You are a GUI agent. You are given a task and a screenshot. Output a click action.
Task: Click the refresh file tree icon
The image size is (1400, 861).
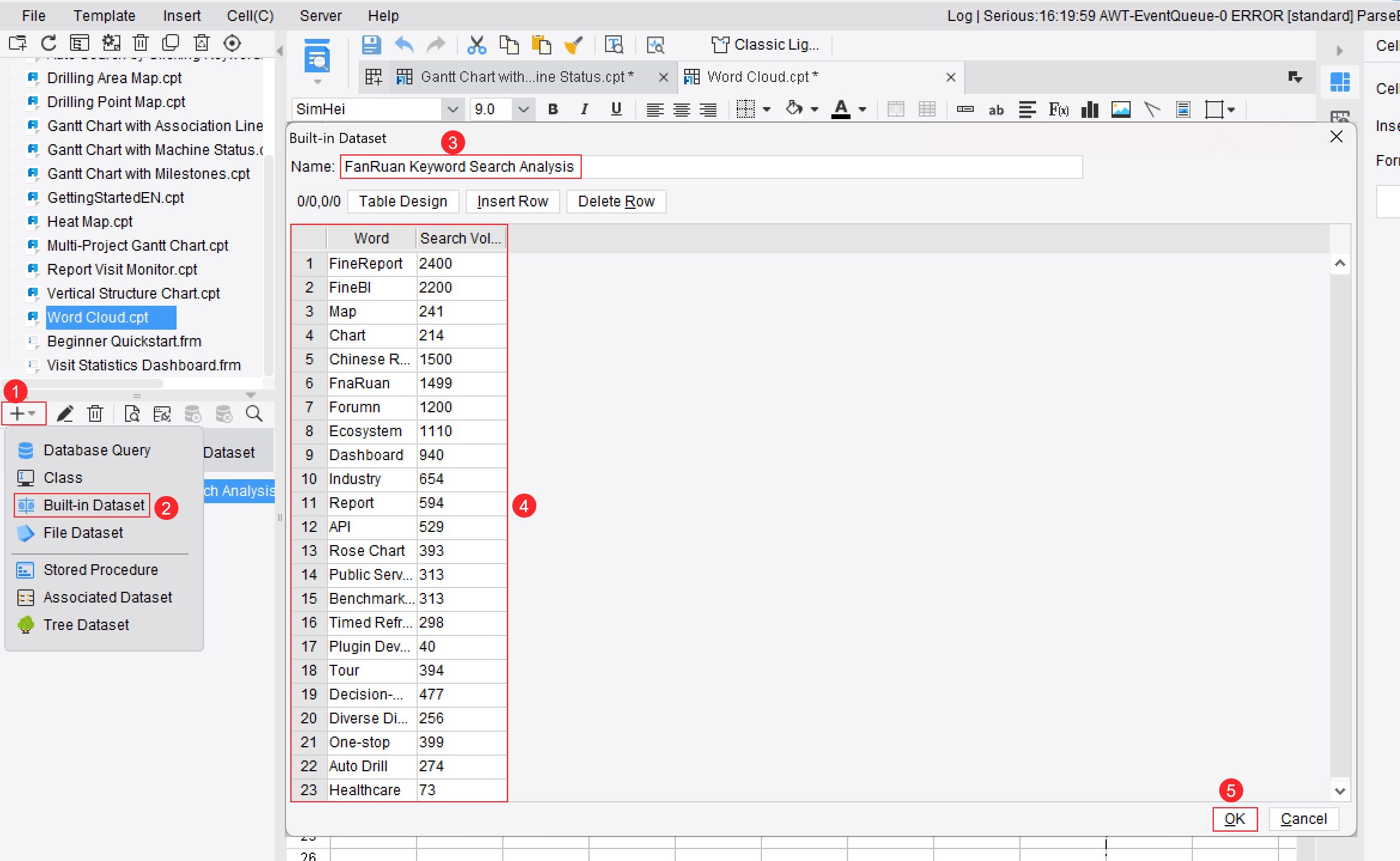tap(48, 43)
